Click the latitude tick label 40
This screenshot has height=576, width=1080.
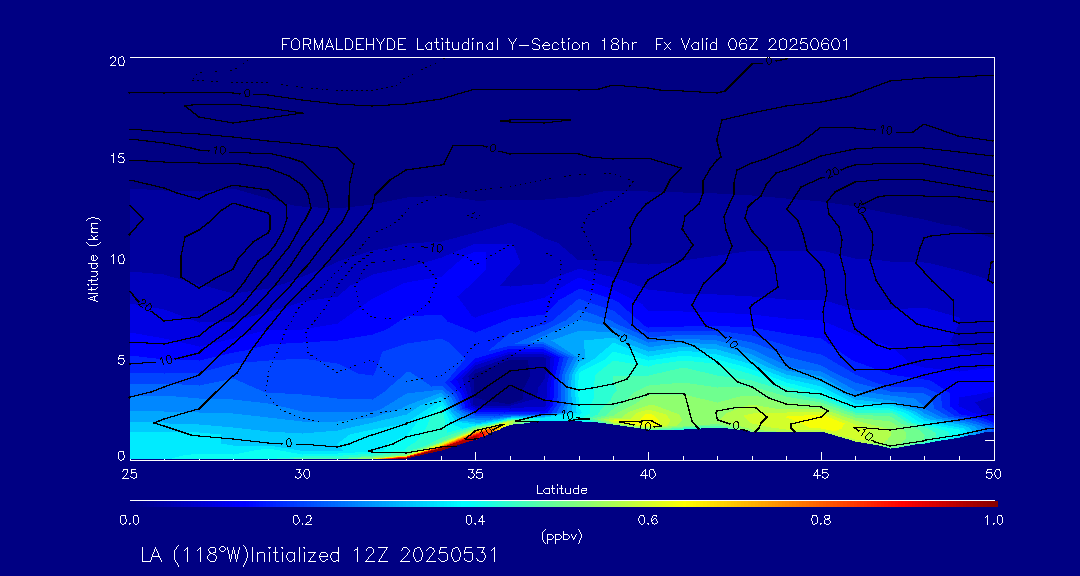(648, 472)
